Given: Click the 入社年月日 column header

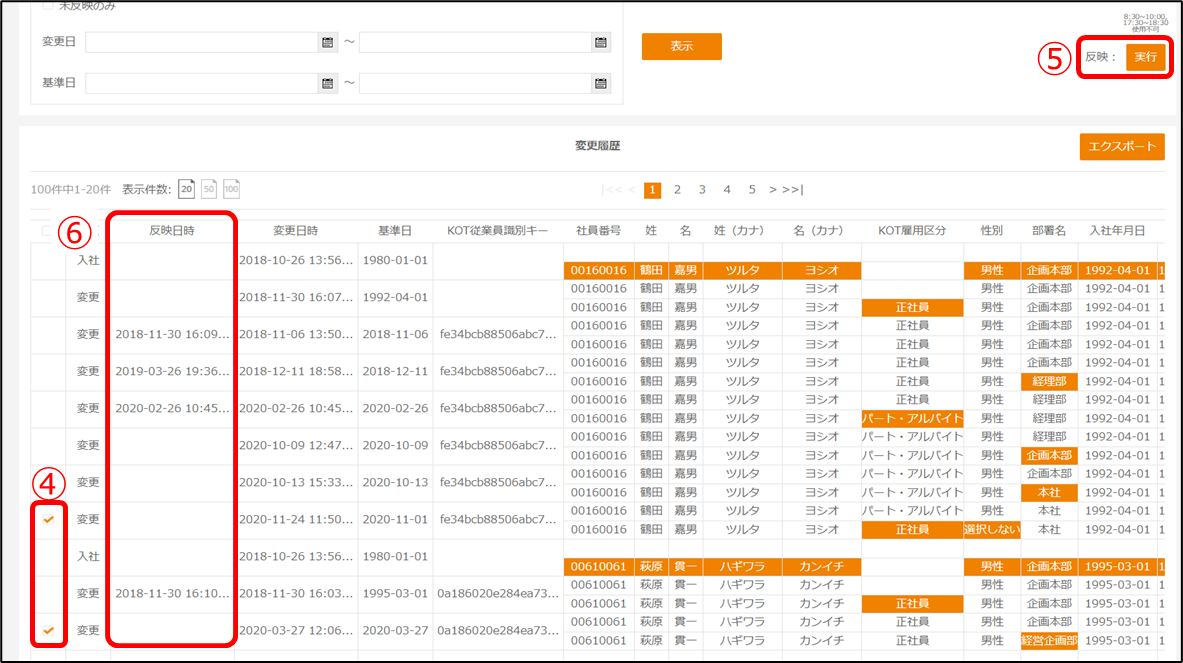Looking at the screenshot, I should pyautogui.click(x=1117, y=231).
